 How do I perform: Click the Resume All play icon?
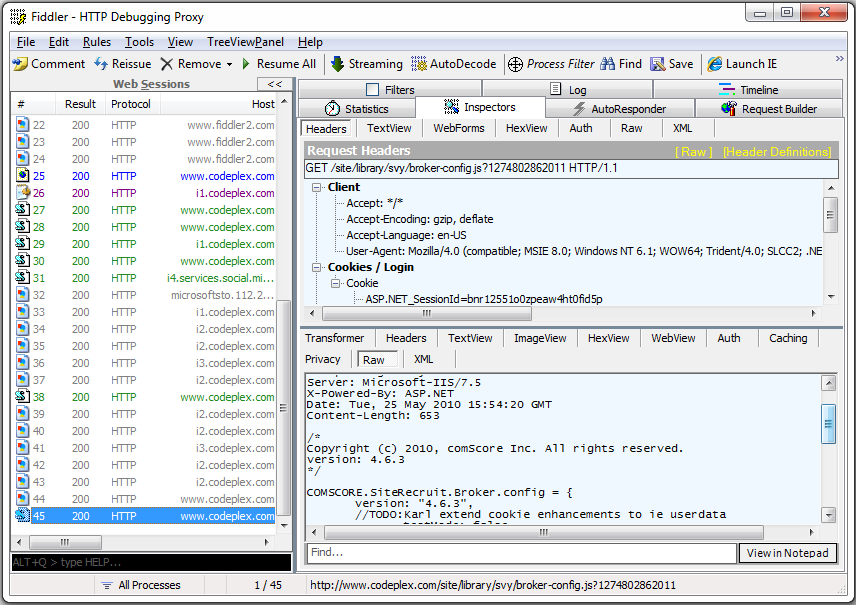coord(246,64)
